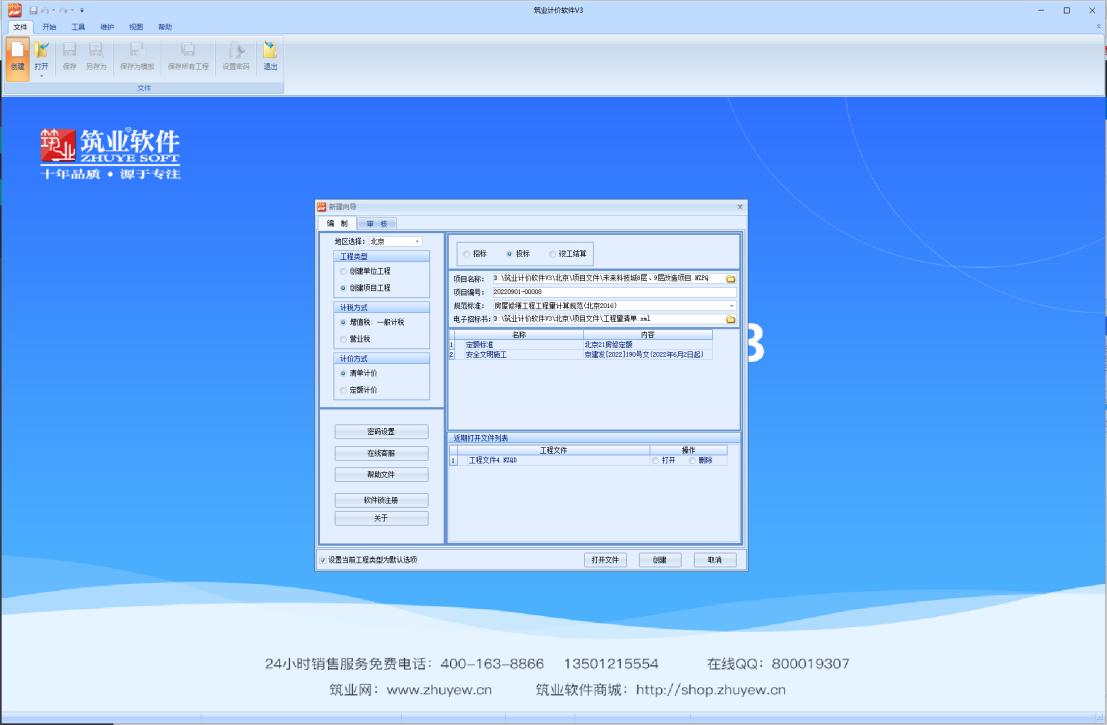This screenshot has height=725, width=1107.
Task: Select the 创建单位工程 radio button
Action: click(x=345, y=271)
